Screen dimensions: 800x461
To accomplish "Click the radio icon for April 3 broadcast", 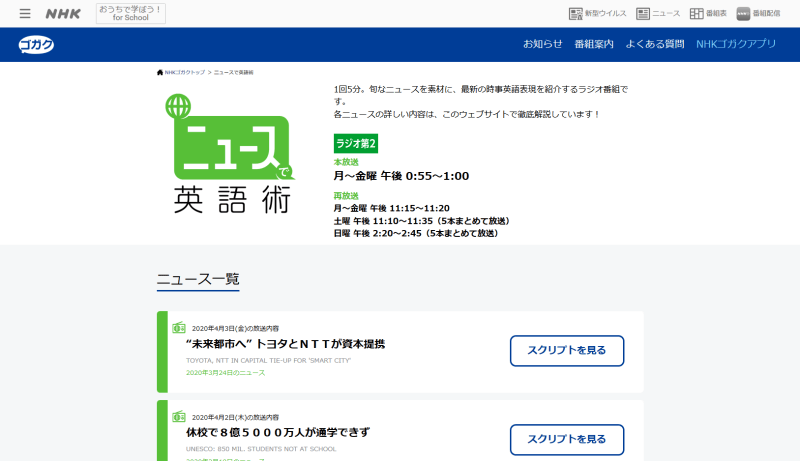I will click(179, 328).
